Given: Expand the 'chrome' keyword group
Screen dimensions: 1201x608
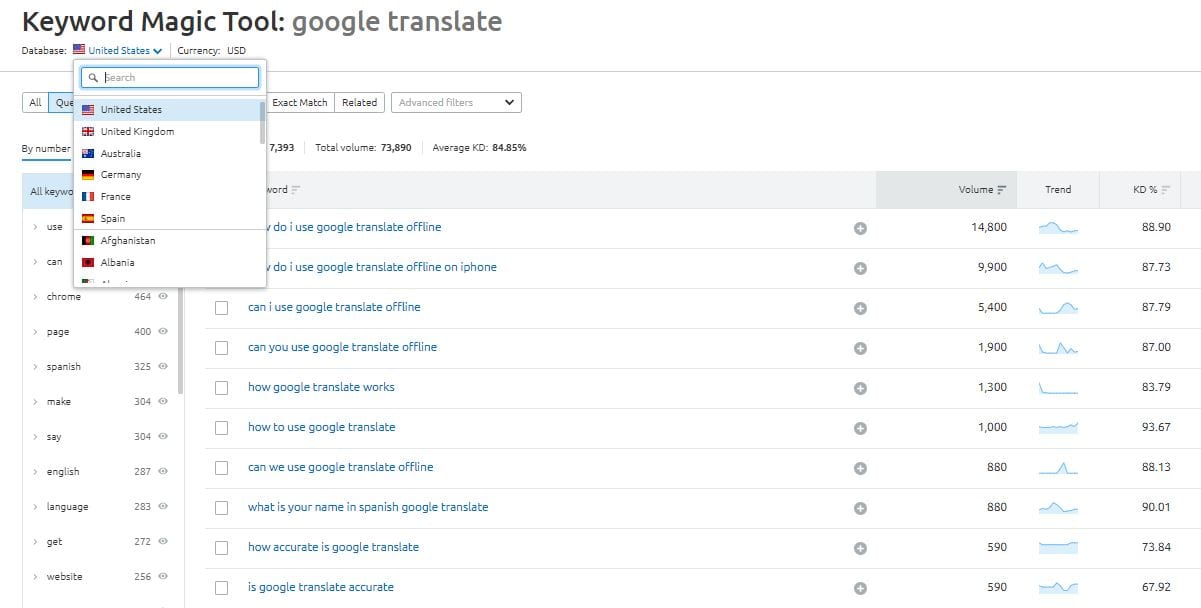Looking at the screenshot, I should (x=35, y=297).
